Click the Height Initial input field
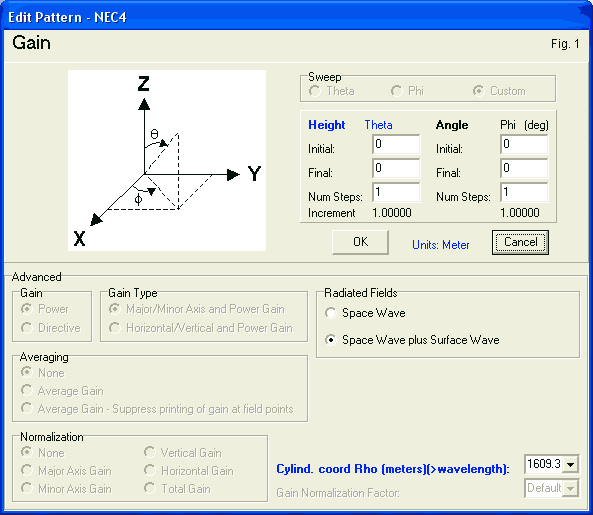 [396, 144]
